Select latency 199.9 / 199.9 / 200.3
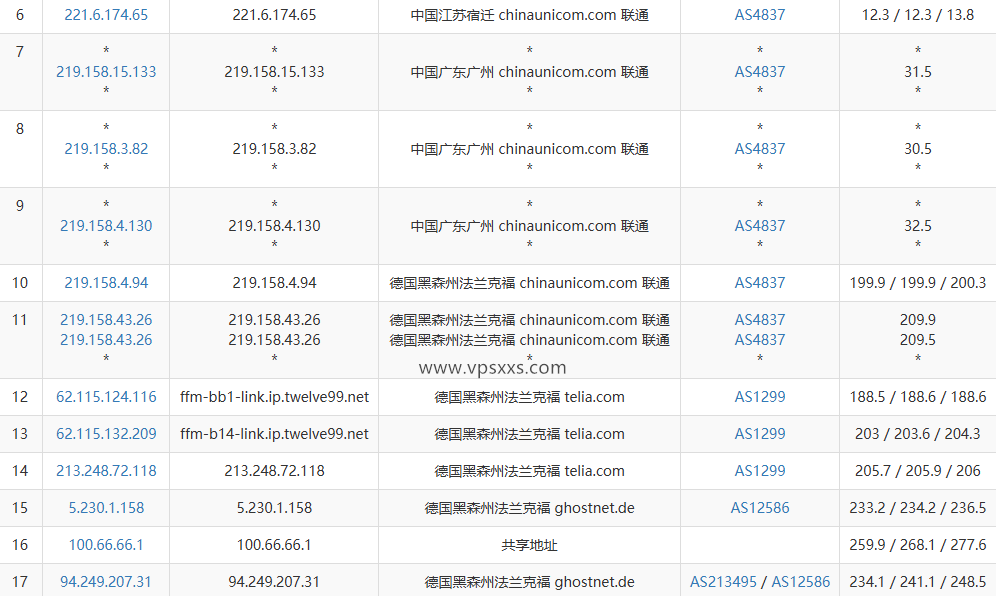Screen dimensions: 996x596 pos(918,283)
